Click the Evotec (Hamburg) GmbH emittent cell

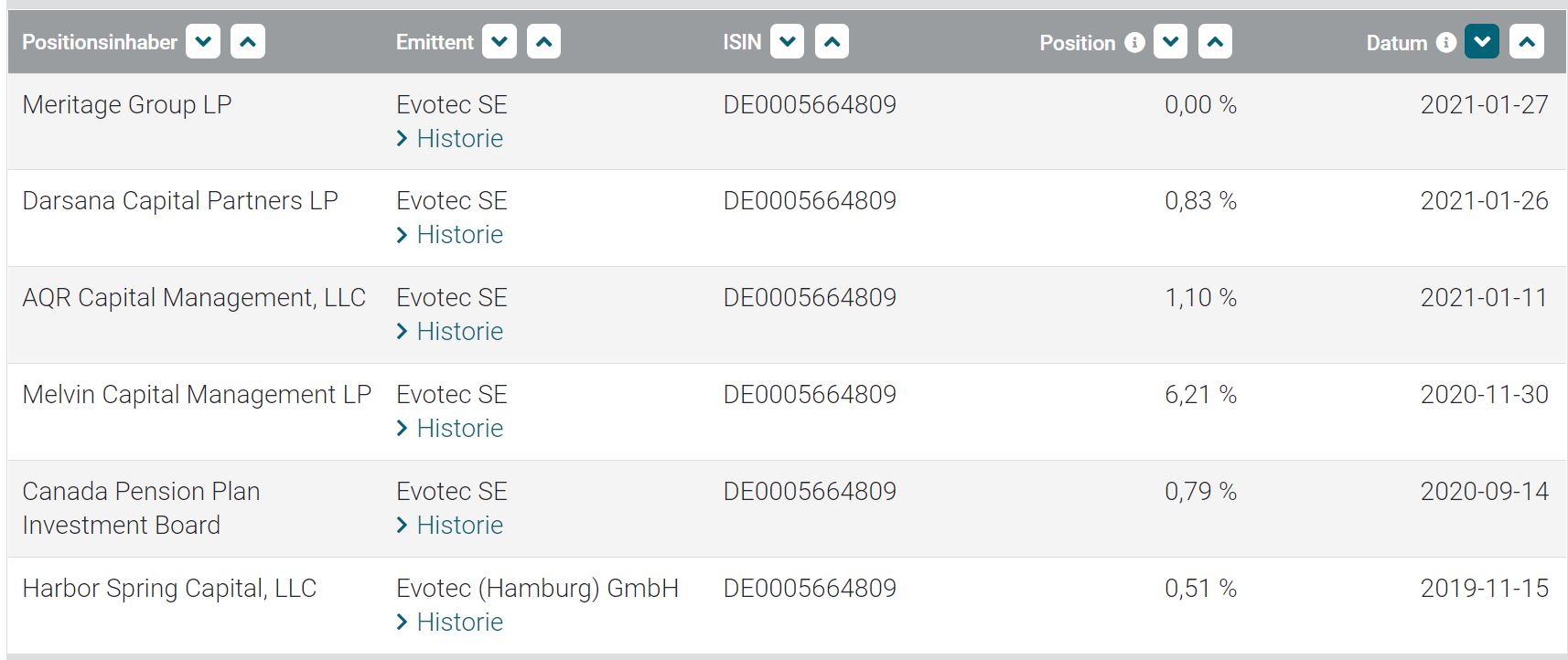537,589
